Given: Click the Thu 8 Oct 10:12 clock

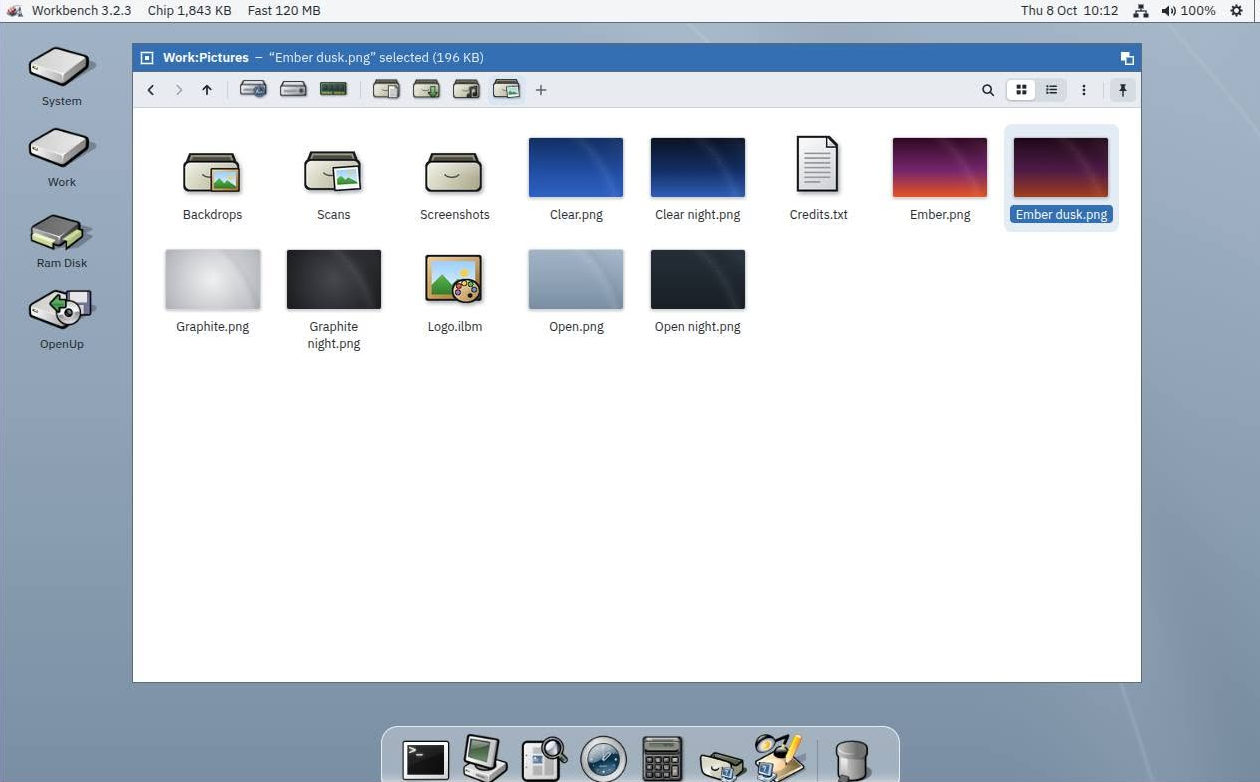Looking at the screenshot, I should (x=1069, y=10).
